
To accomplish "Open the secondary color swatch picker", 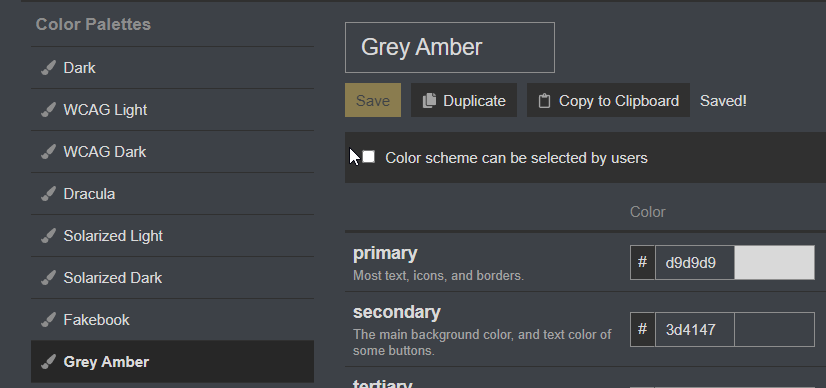I will [774, 330].
